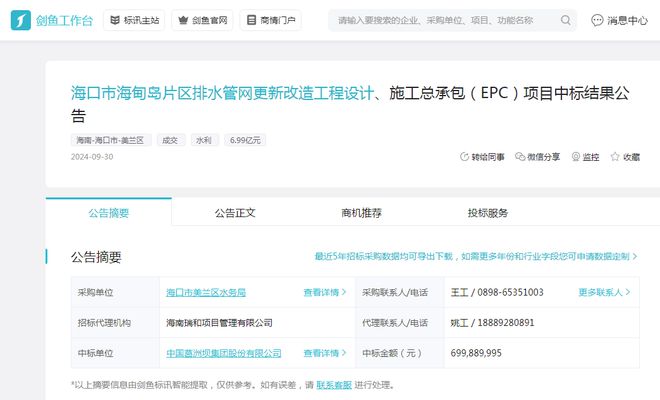Select the date 2024-09-30
The height and width of the screenshot is (400, 660).
[x=92, y=157]
